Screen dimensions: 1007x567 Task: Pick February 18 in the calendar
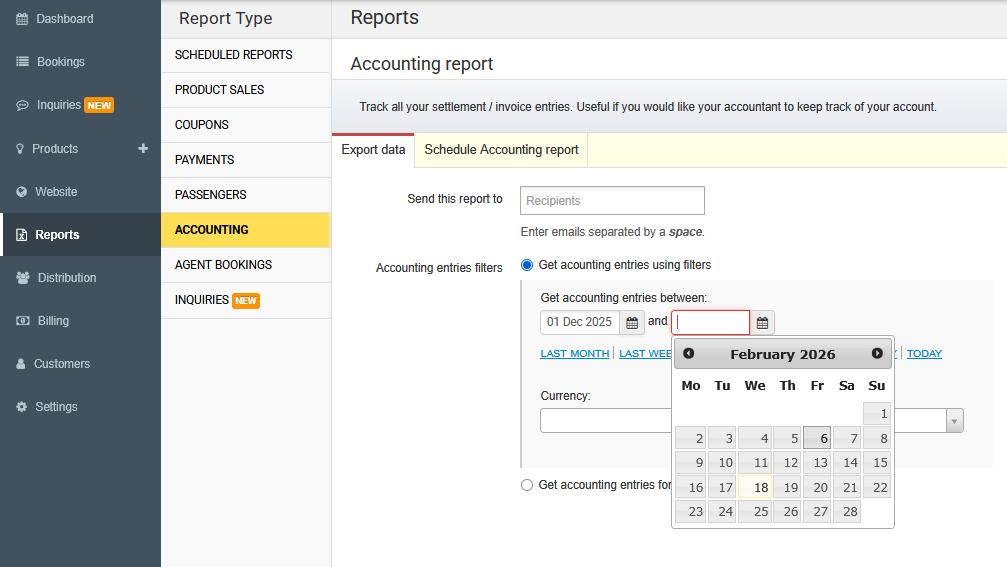coord(755,488)
